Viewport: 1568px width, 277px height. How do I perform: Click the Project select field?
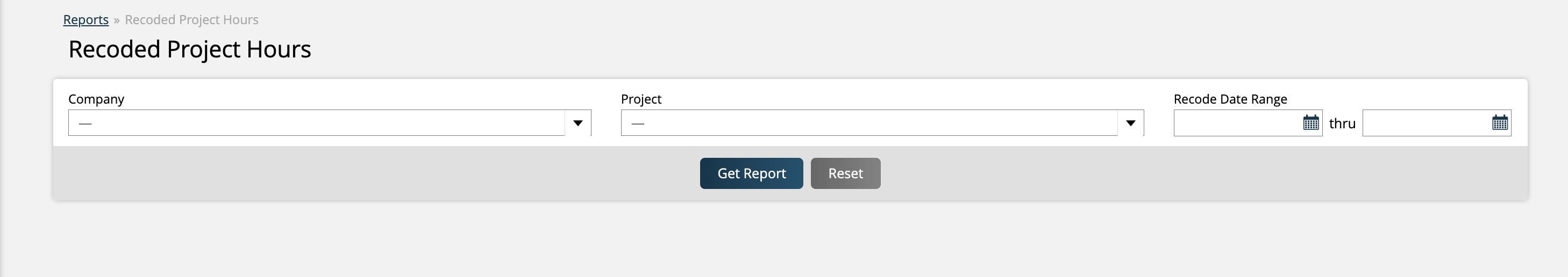point(869,123)
